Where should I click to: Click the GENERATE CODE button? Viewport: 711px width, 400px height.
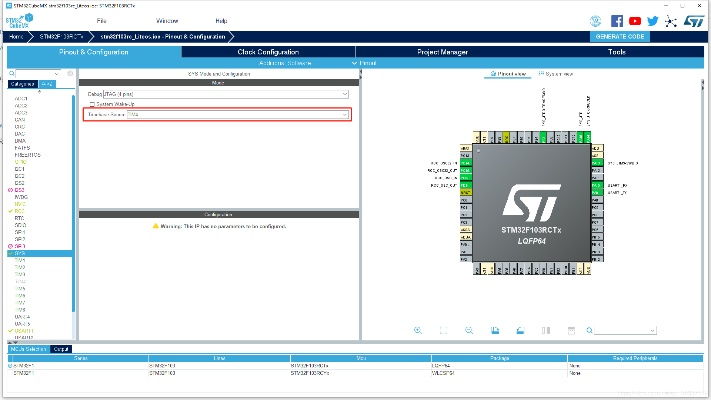tap(619, 36)
